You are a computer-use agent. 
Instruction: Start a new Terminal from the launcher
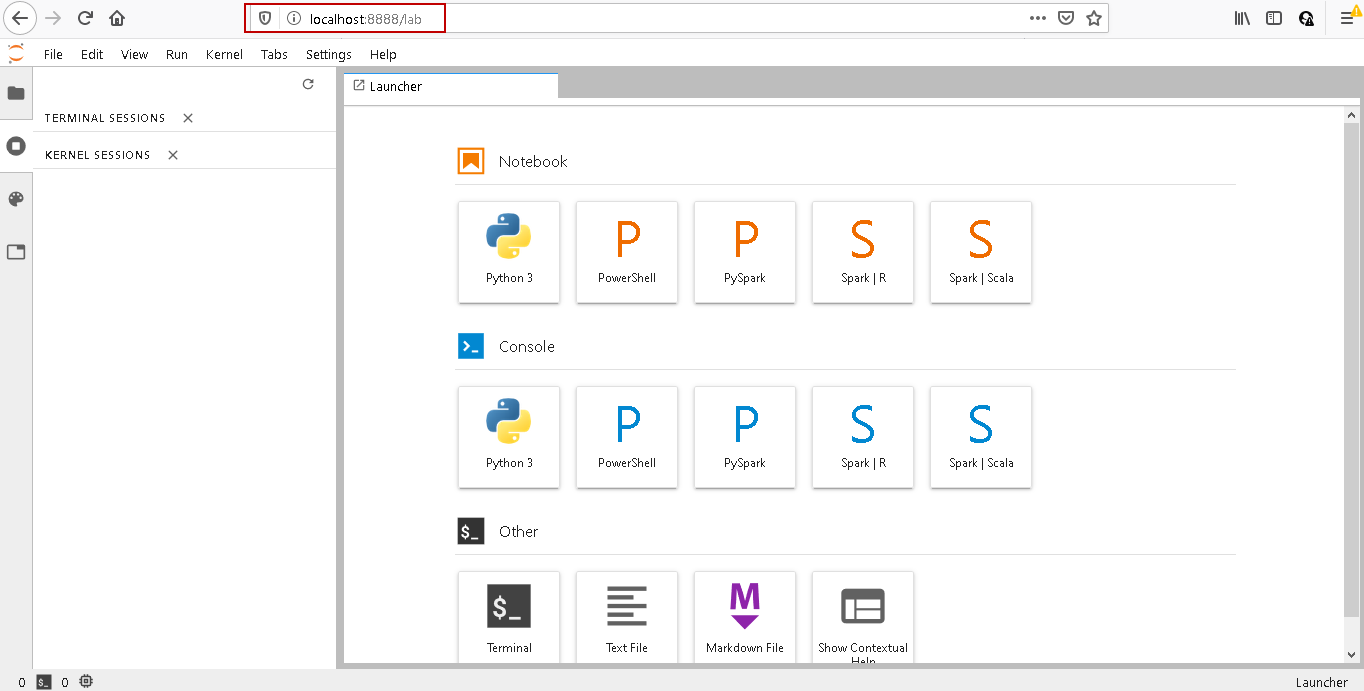coord(509,617)
